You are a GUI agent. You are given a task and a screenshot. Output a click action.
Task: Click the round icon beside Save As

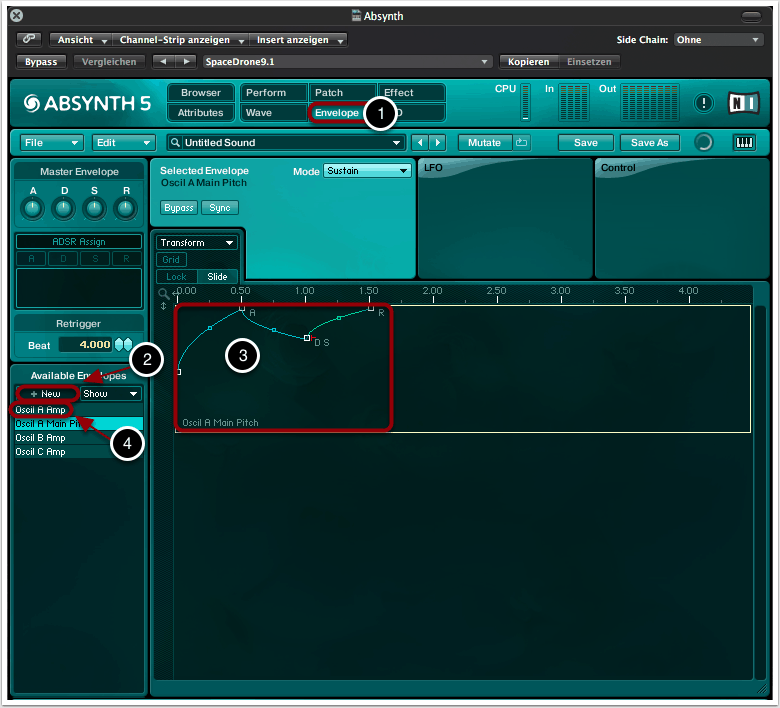click(704, 142)
